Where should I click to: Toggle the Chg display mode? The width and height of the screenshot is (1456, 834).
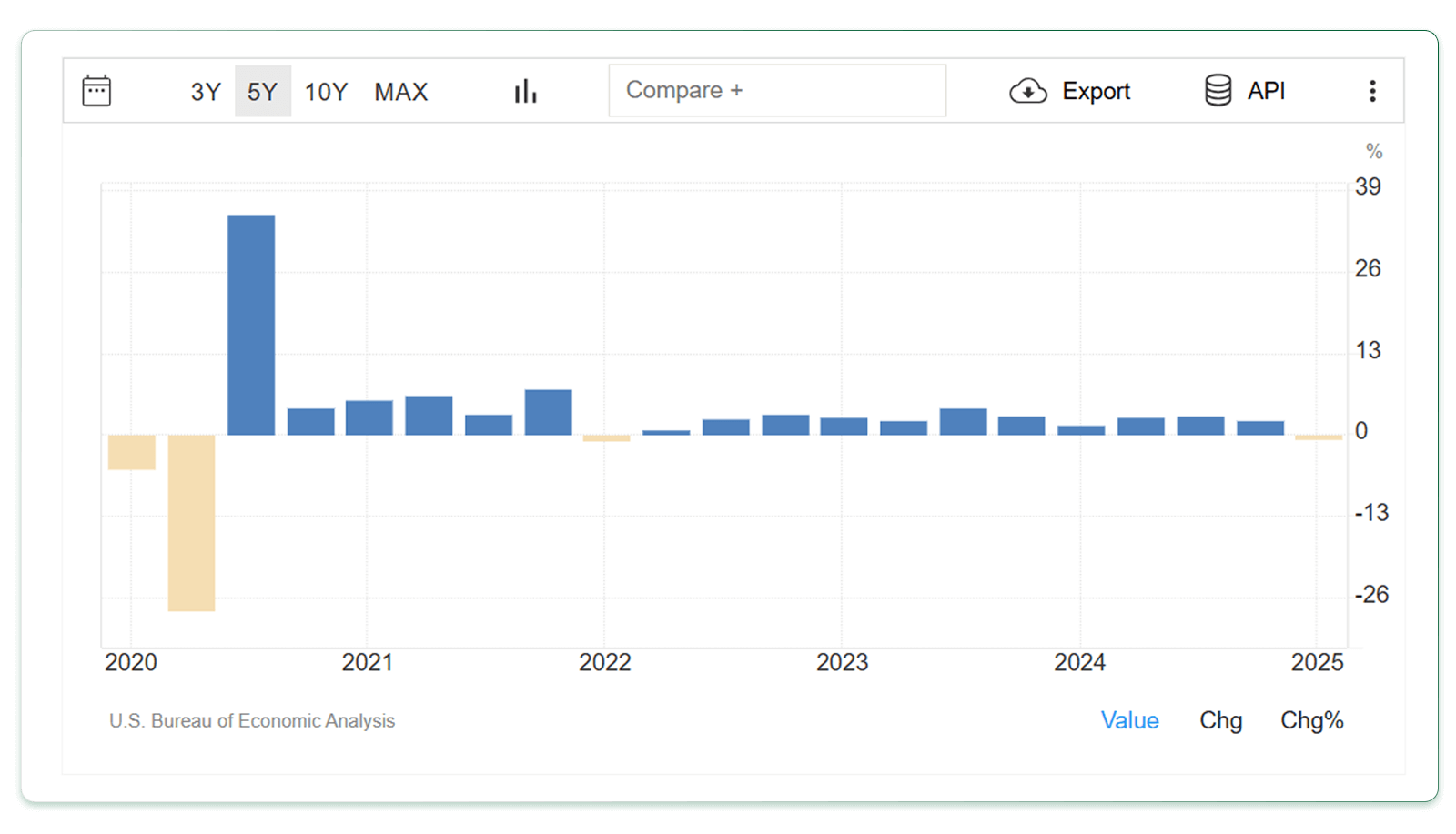1220,720
